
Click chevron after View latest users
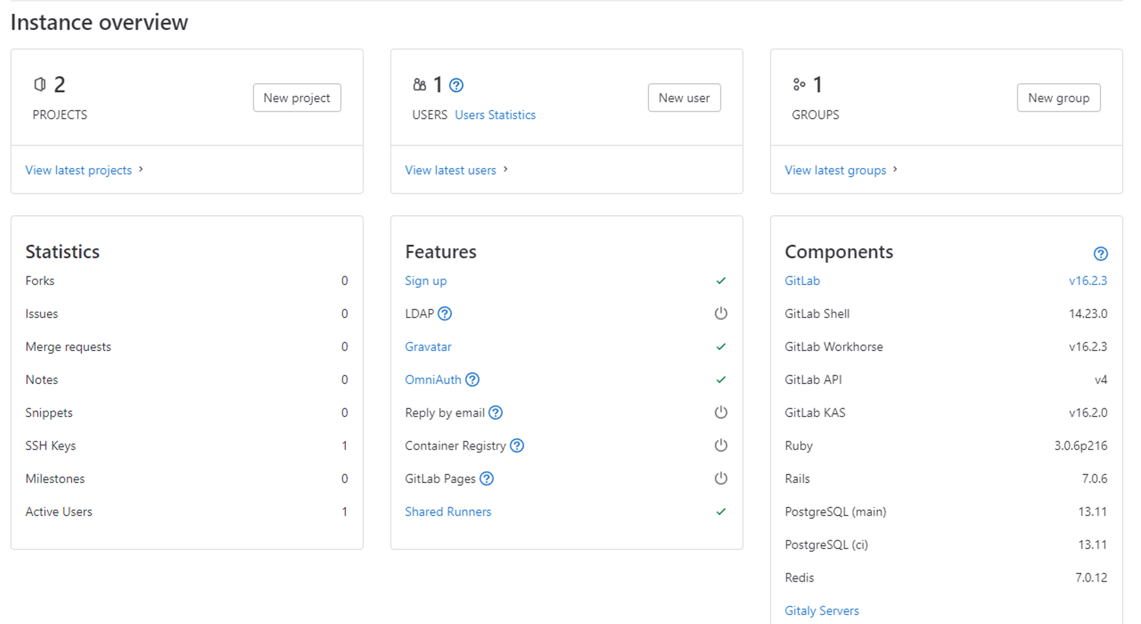(x=506, y=169)
